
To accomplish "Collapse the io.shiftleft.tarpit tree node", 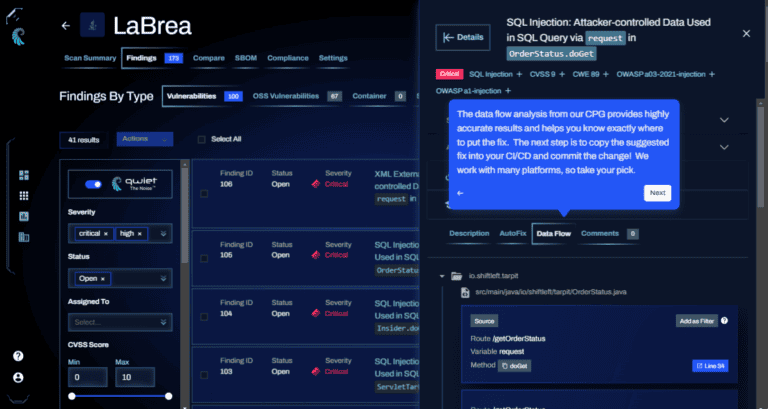I will [442, 276].
